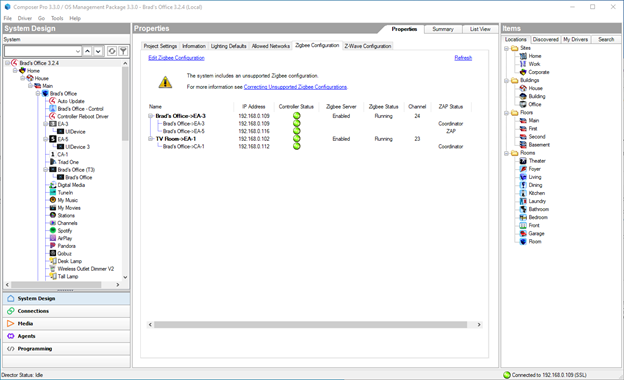Click the filter funnel icon in System Design
The width and height of the screenshot is (624, 380).
click(x=123, y=51)
